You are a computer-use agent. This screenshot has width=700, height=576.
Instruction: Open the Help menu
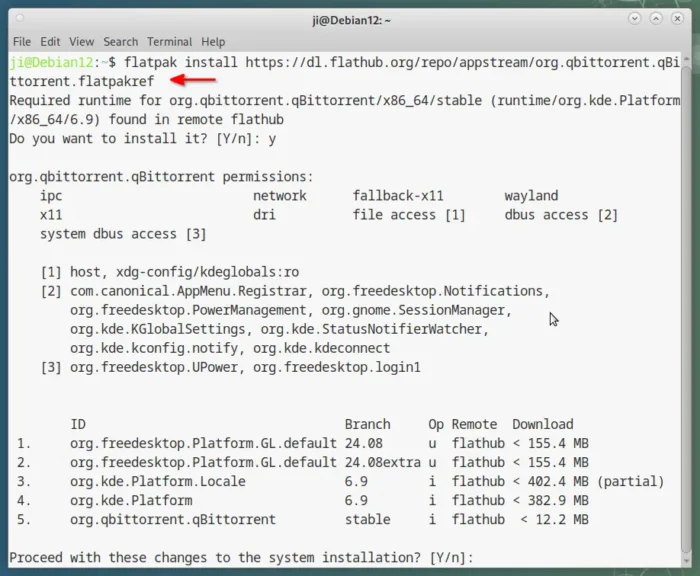pyautogui.click(x=213, y=42)
